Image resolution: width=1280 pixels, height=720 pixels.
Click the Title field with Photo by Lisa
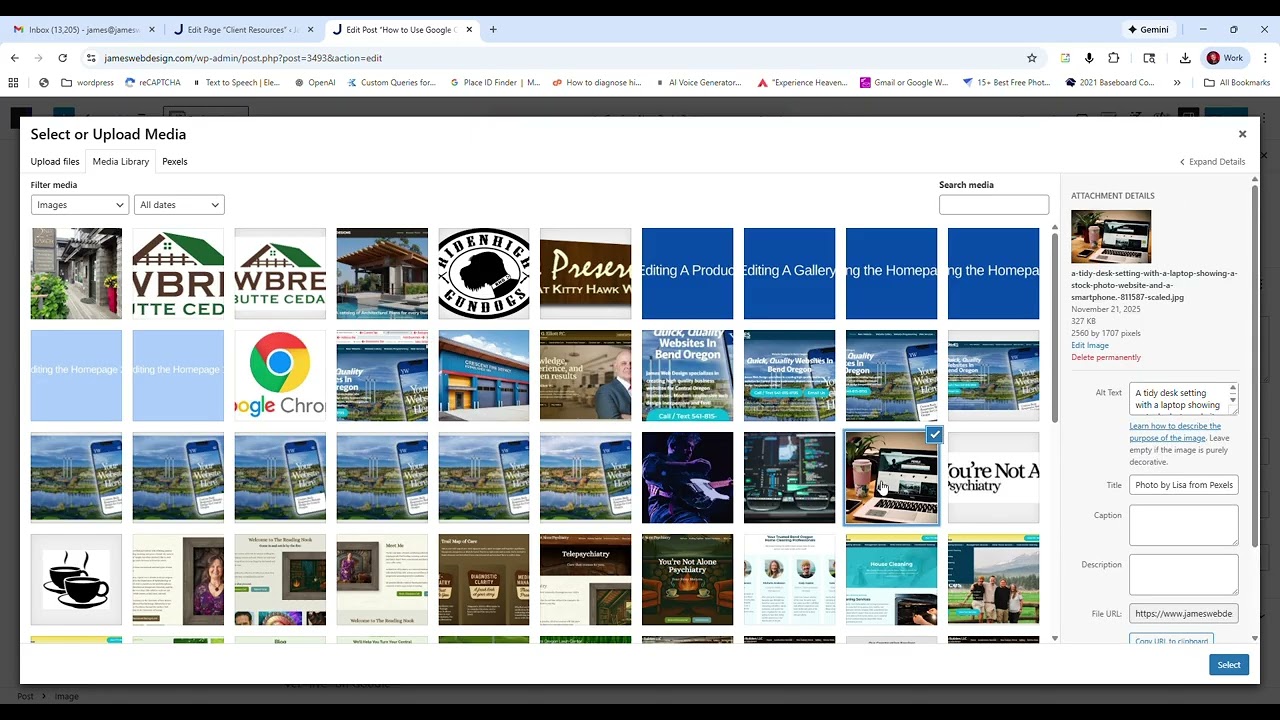[1184, 485]
